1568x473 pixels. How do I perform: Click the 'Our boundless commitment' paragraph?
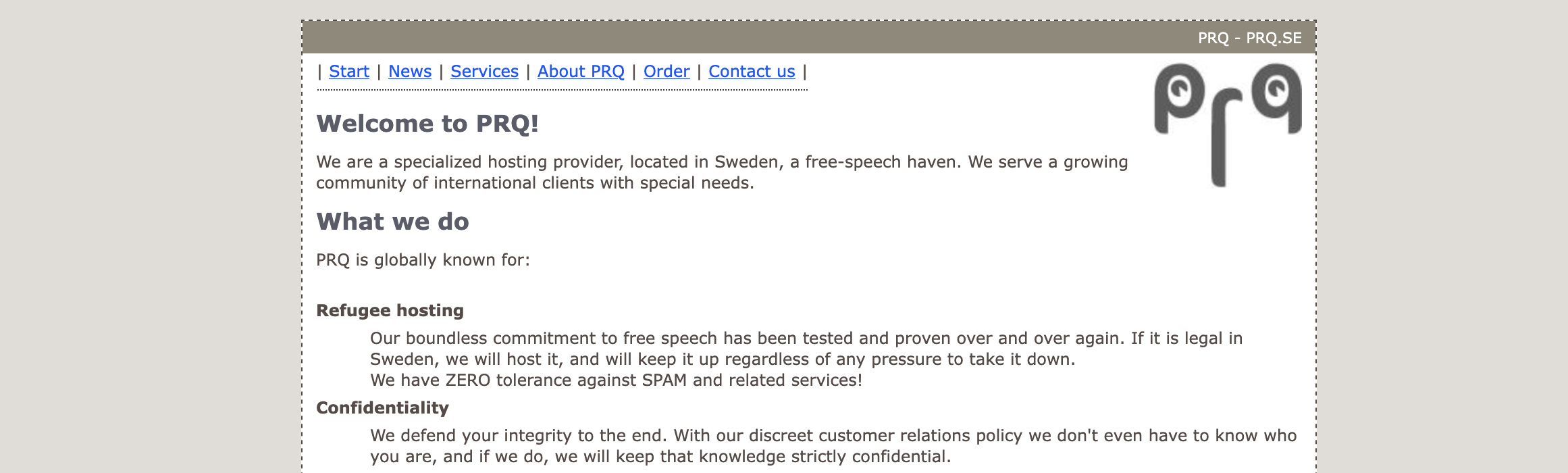(806, 349)
